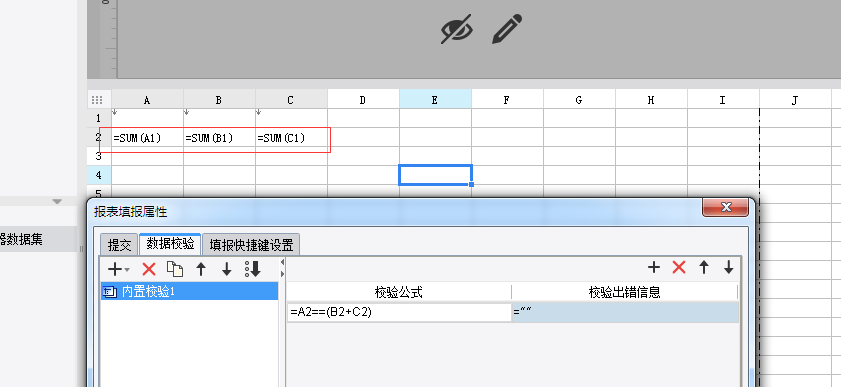The width and height of the screenshot is (841, 387).
Task: Remove formula row with right red X
Action: pyautogui.click(x=679, y=267)
